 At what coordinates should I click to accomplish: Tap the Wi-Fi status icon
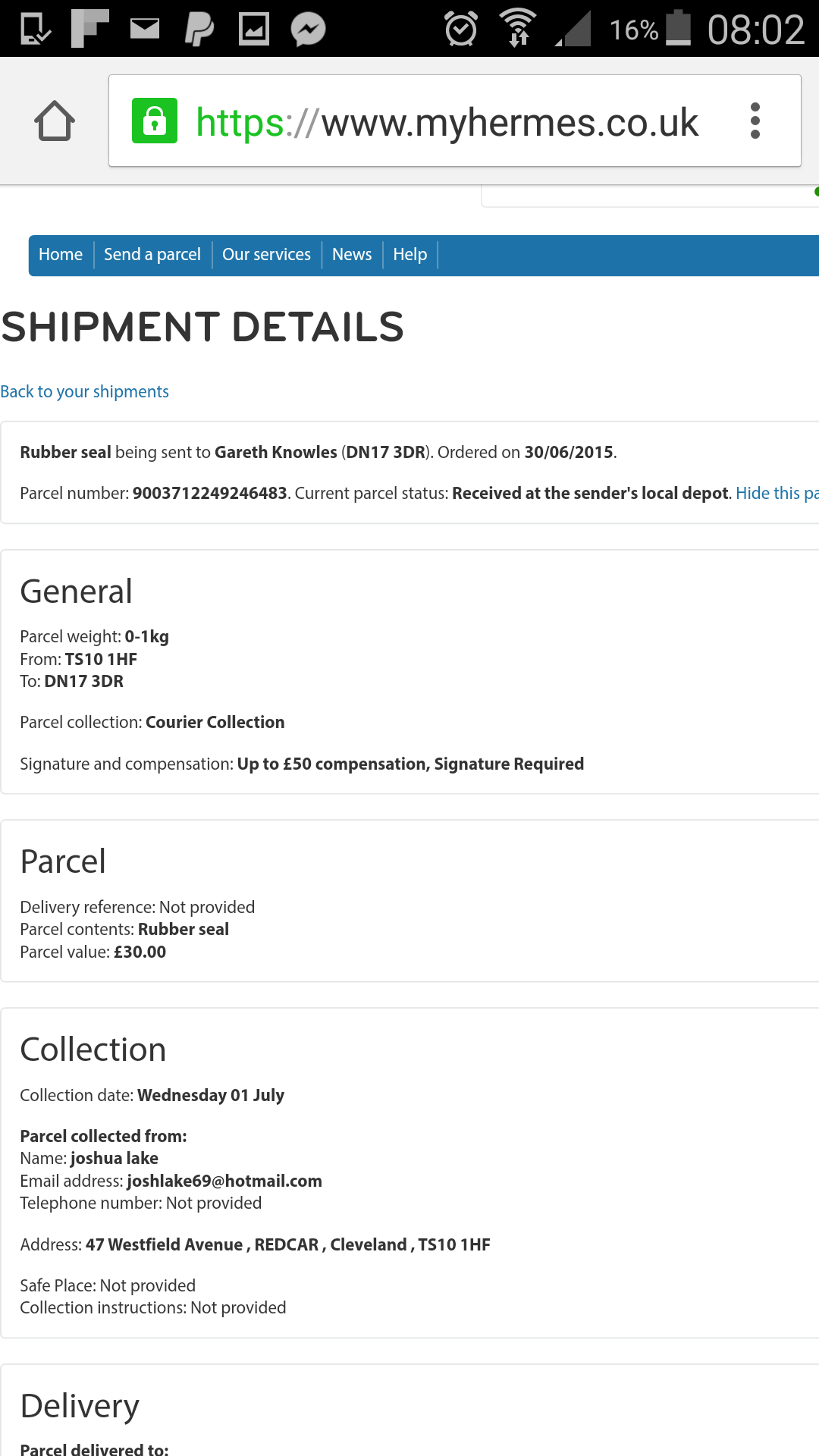[518, 29]
